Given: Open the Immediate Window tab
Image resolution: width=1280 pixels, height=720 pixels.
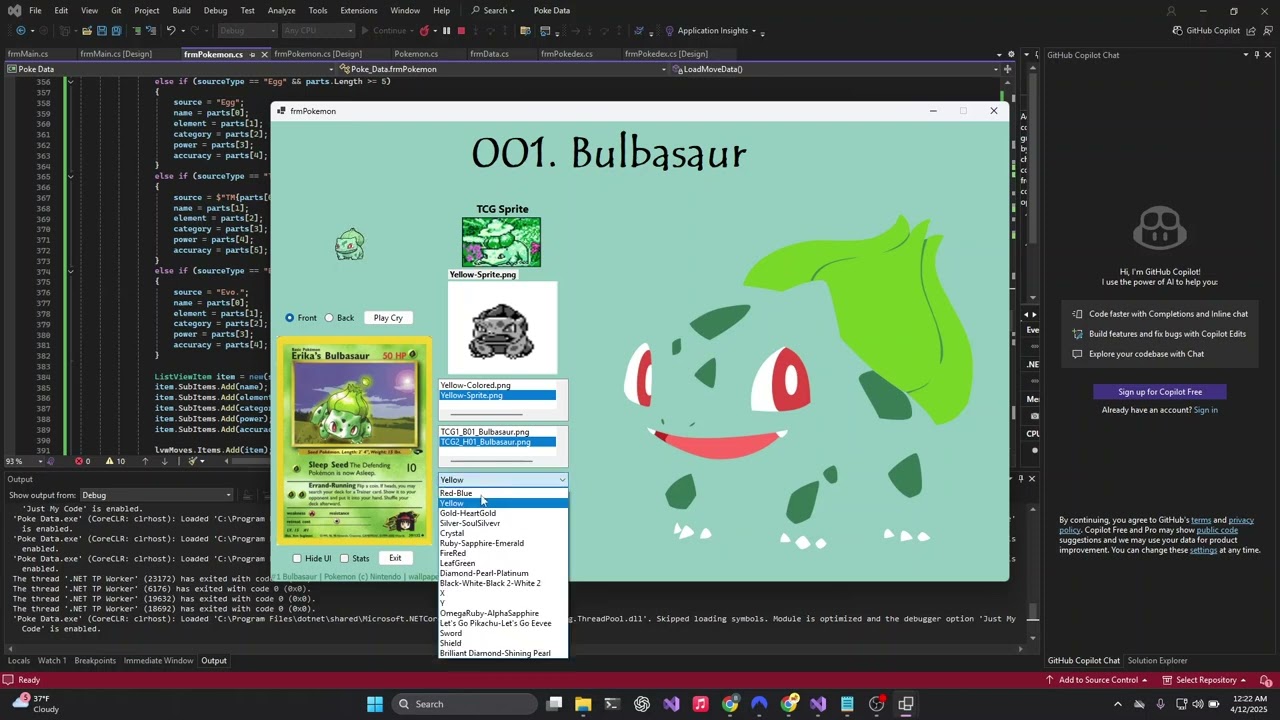Looking at the screenshot, I should pyautogui.click(x=158, y=661).
